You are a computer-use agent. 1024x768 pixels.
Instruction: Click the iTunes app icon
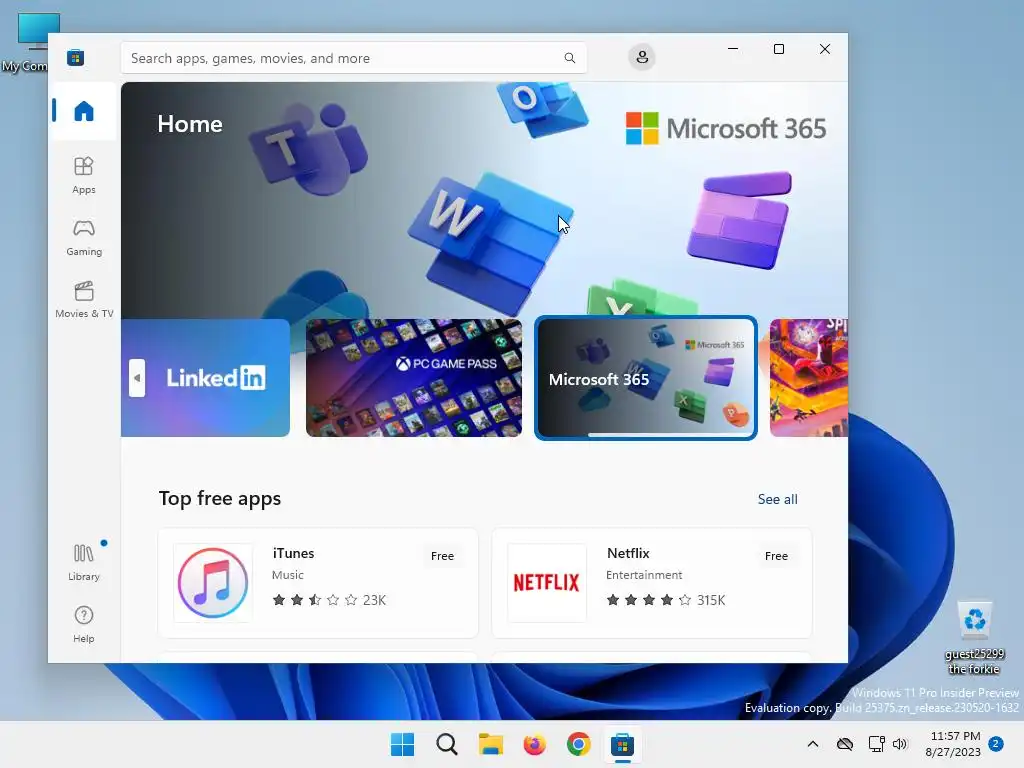[213, 583]
